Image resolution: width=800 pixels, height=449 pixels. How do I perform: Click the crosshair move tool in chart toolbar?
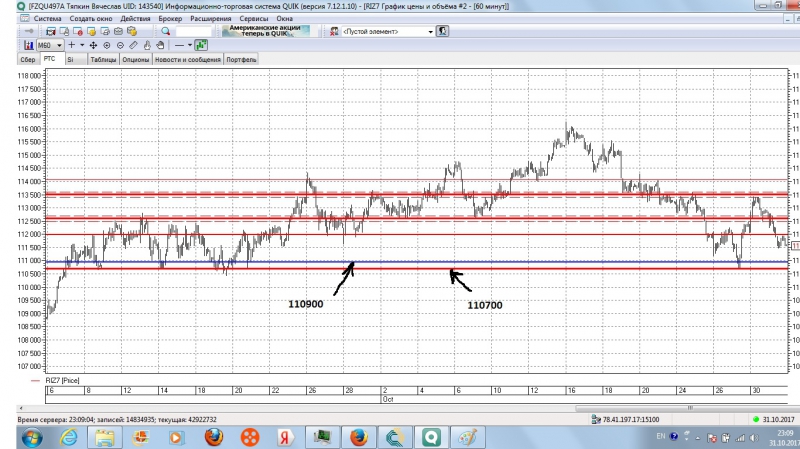click(x=93, y=45)
